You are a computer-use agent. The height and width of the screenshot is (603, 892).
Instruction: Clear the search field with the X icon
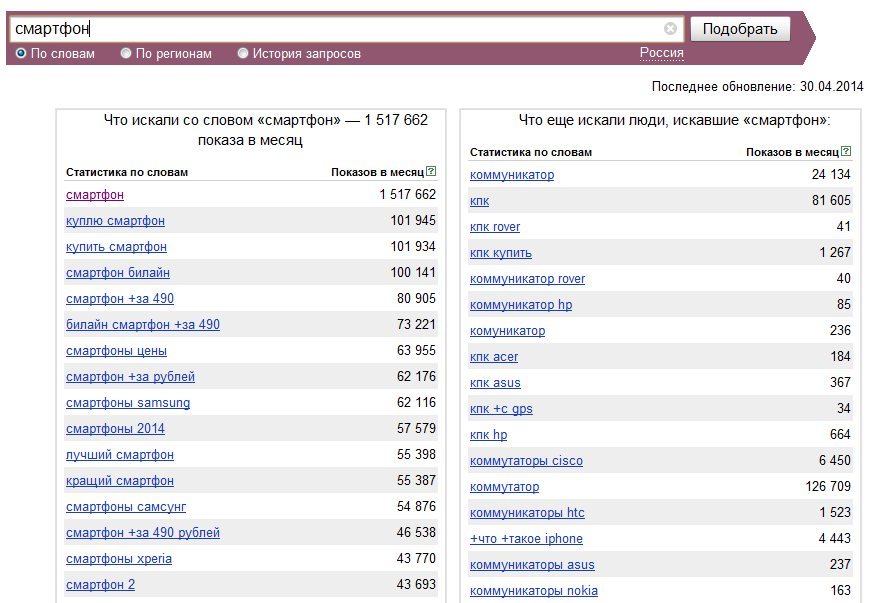click(670, 28)
